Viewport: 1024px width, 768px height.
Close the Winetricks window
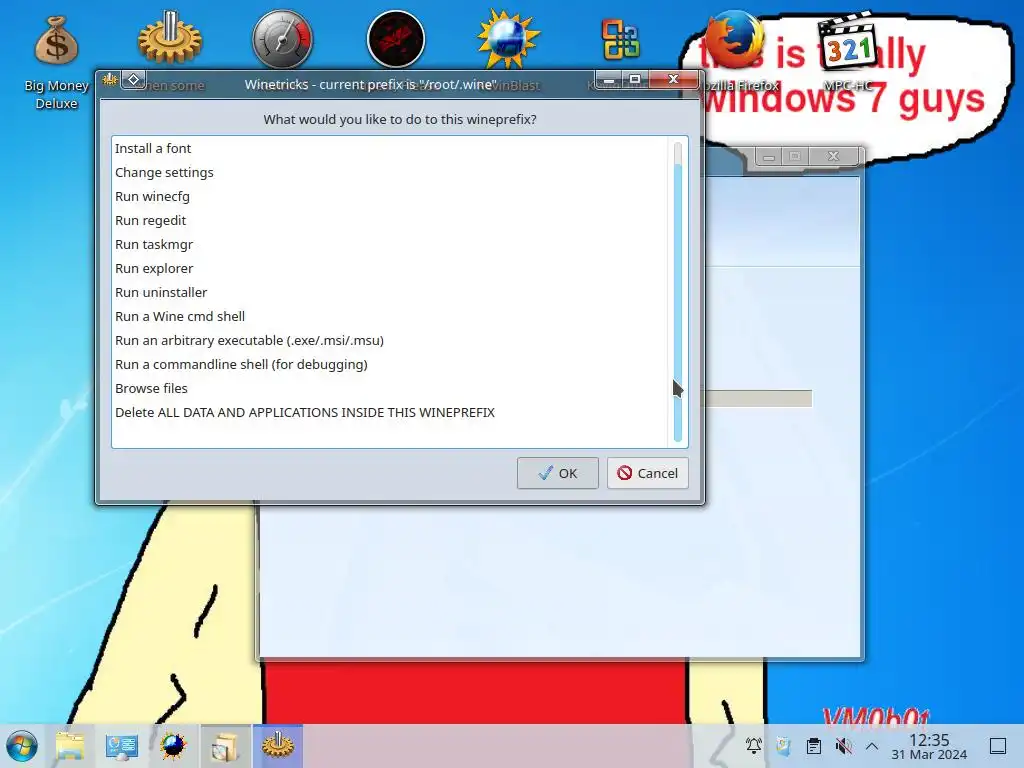[673, 79]
